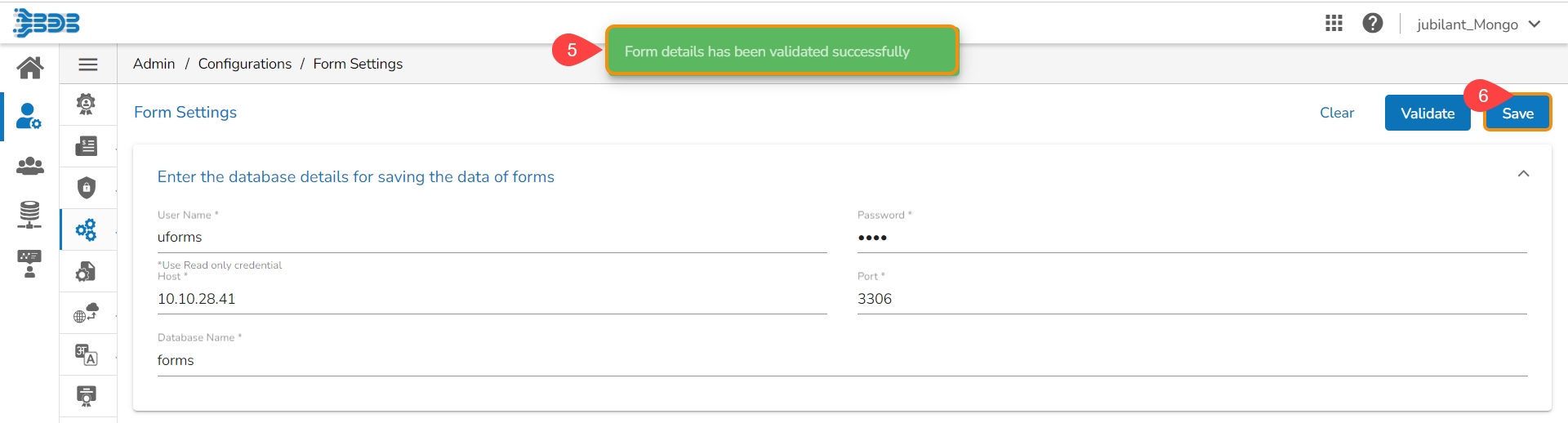Open the language translation icon
1568x423 pixels.
coord(87,354)
